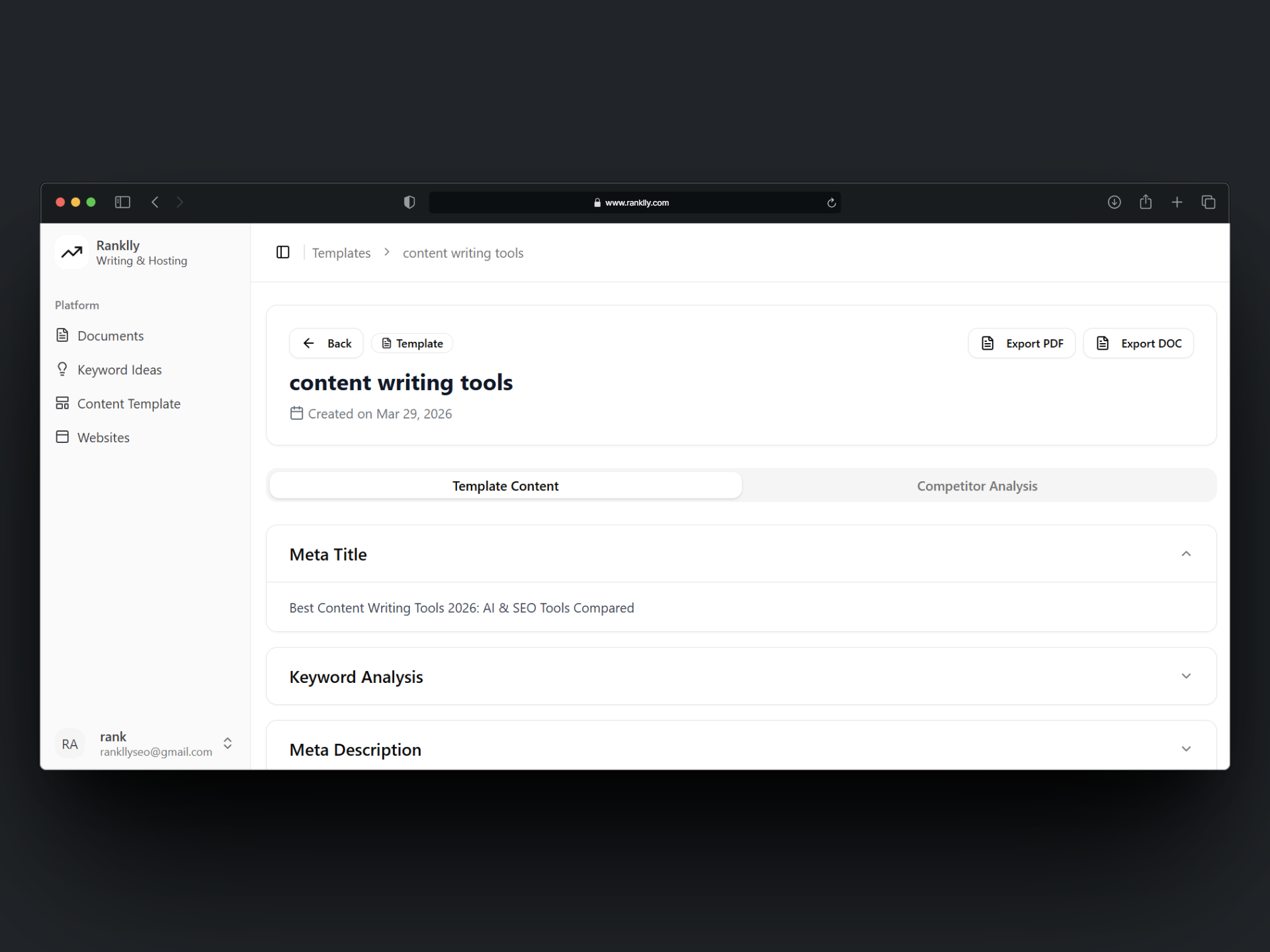Collapse the Meta Title section
1270x952 pixels.
click(1186, 553)
